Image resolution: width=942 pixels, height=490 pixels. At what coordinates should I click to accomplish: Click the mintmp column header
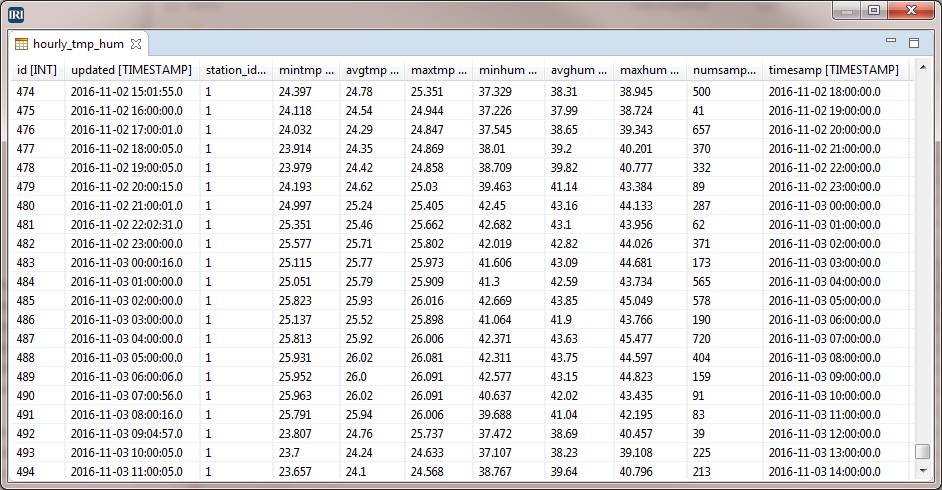(306, 70)
